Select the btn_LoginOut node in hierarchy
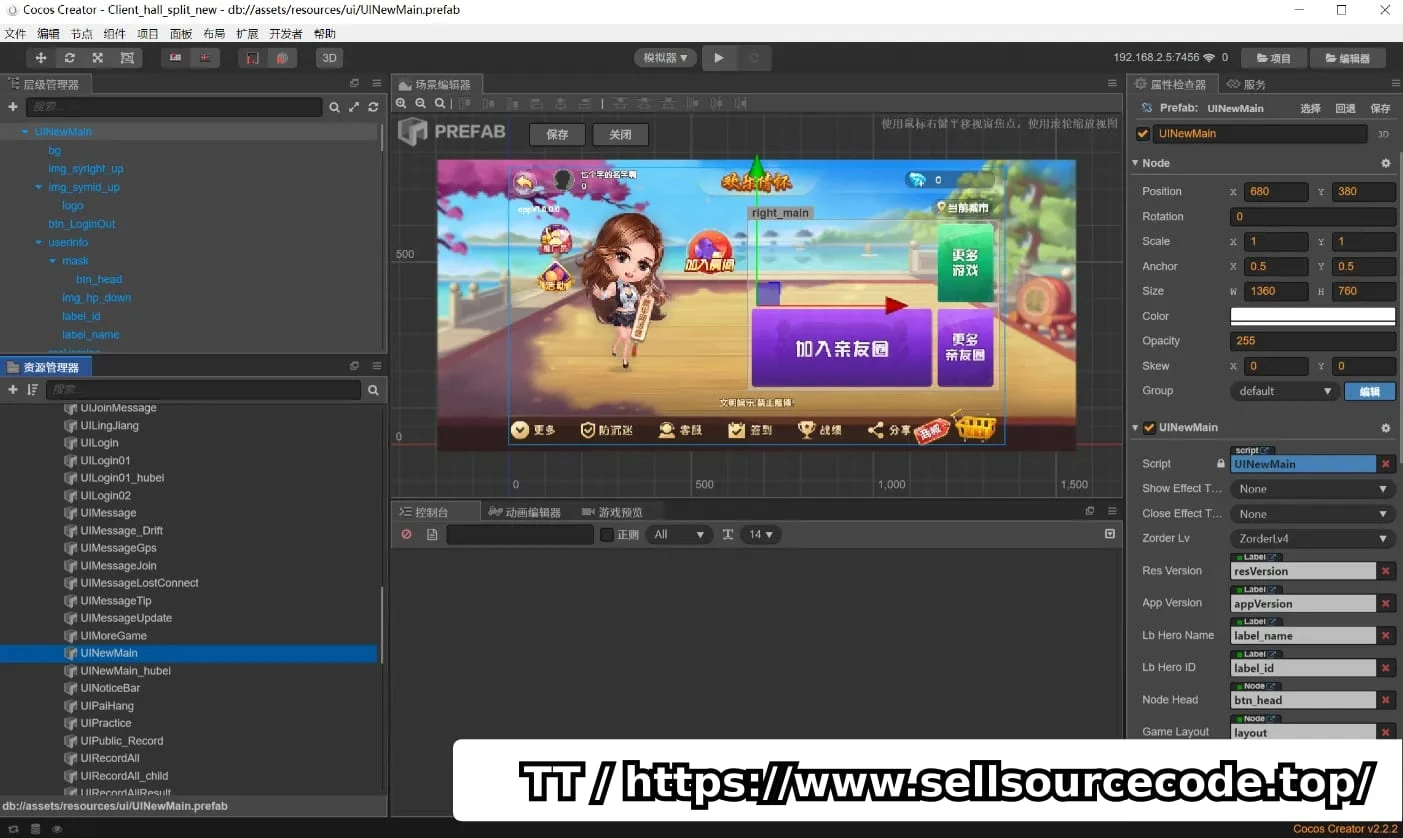The height and width of the screenshot is (838, 1403). click(x=82, y=224)
